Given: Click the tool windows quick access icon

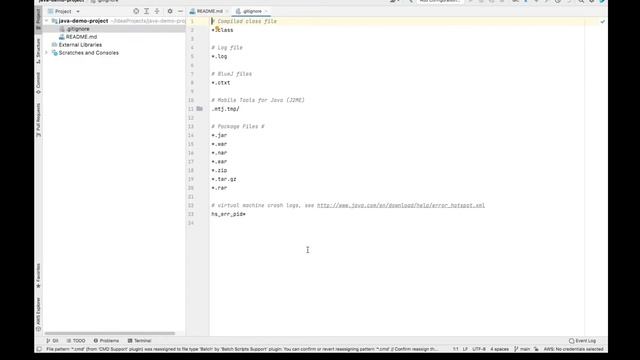Looking at the screenshot, I should [39, 349].
